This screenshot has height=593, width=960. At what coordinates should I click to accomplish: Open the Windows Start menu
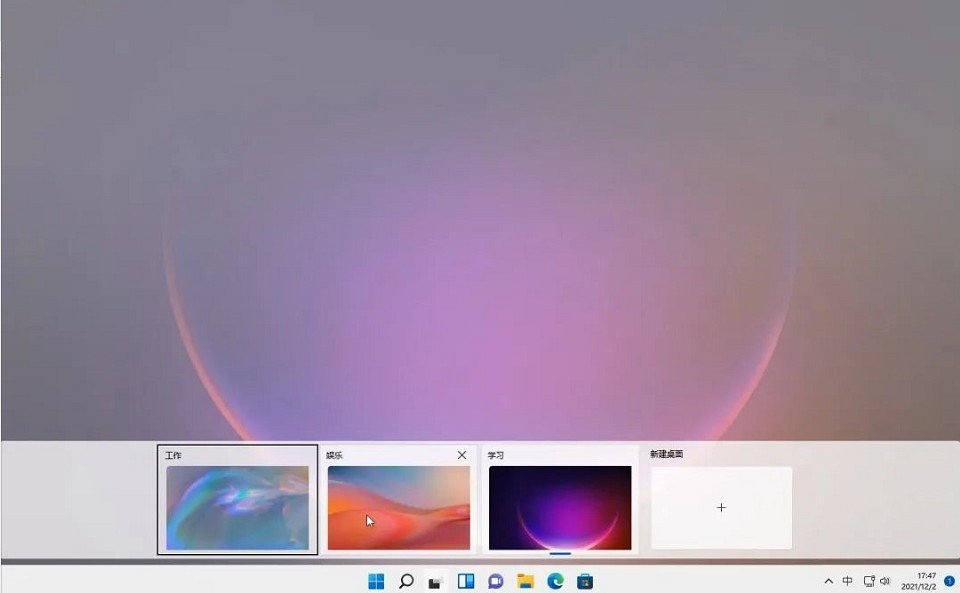[x=376, y=581]
